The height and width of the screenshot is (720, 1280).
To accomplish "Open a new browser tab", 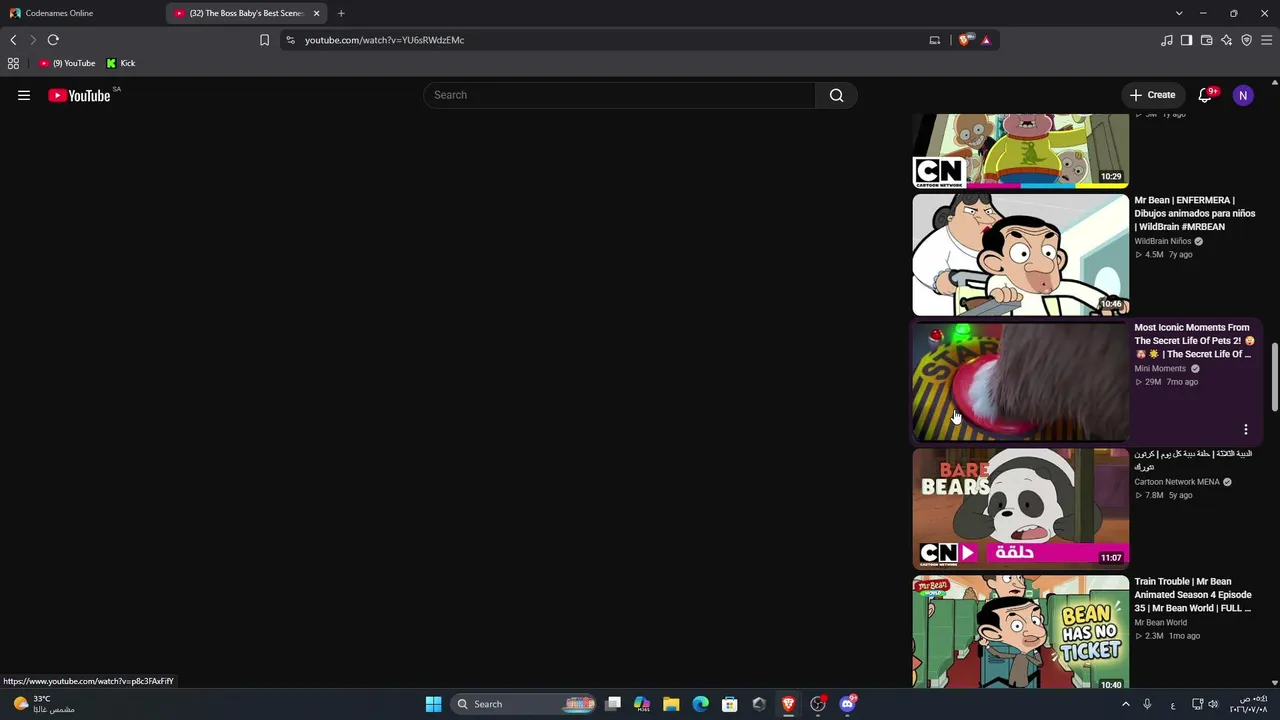I will tap(341, 13).
